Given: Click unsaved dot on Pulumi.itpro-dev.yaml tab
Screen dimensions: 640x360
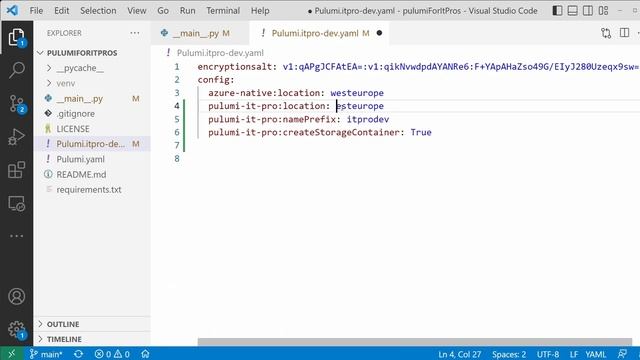Looking at the screenshot, I should pos(379,33).
